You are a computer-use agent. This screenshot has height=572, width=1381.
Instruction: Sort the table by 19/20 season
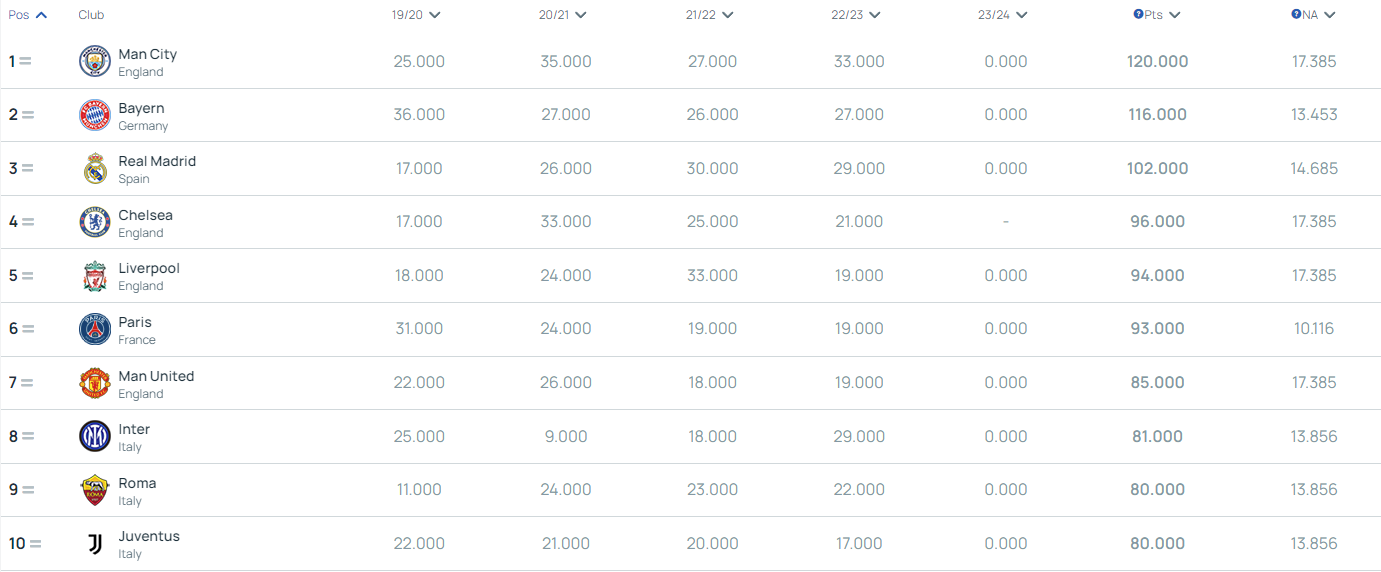pos(416,15)
